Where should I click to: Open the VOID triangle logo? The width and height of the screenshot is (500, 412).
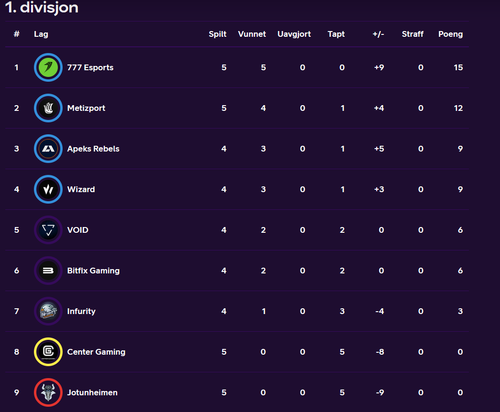48,230
